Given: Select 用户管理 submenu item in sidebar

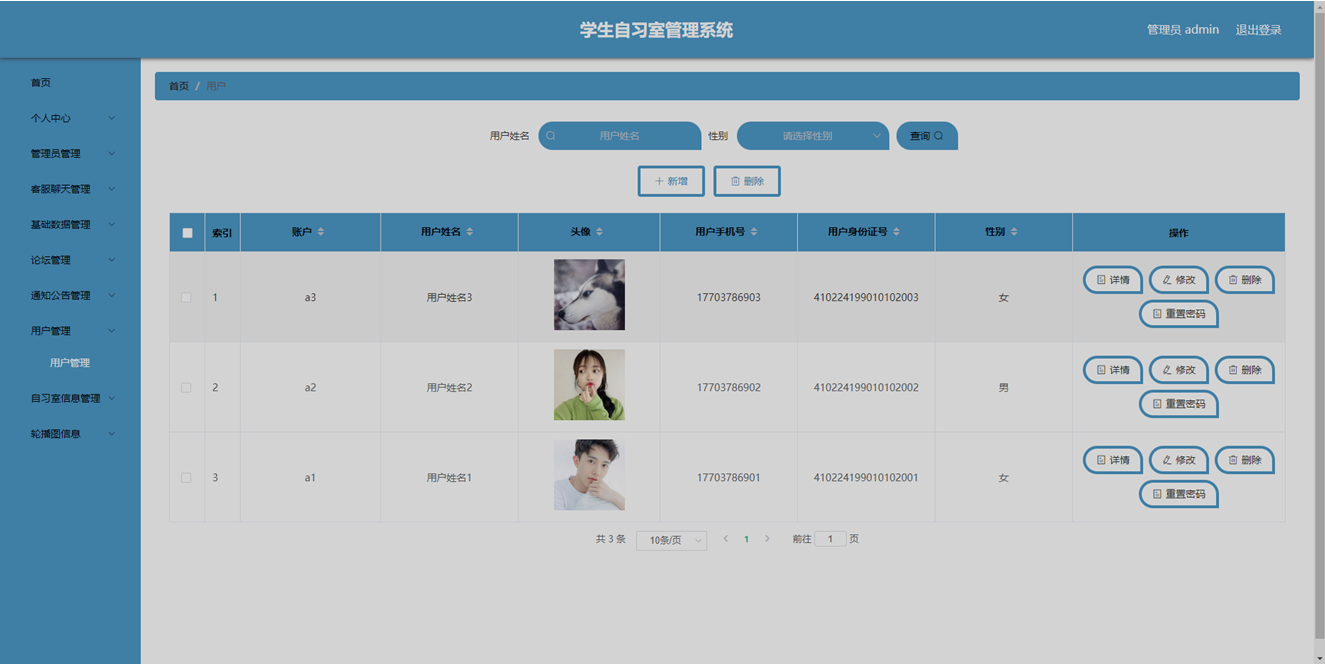Looking at the screenshot, I should click(x=70, y=363).
